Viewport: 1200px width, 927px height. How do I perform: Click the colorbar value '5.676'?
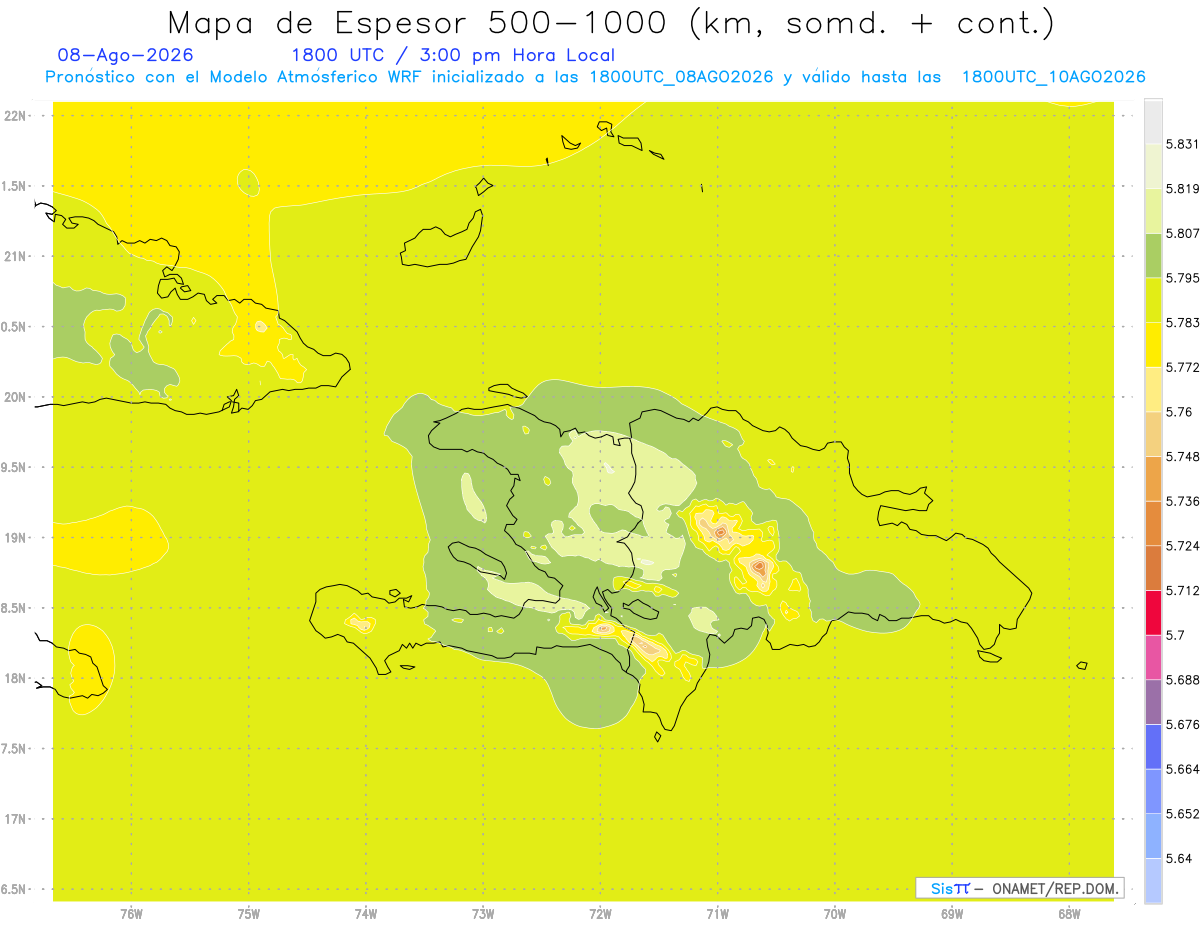(1183, 724)
